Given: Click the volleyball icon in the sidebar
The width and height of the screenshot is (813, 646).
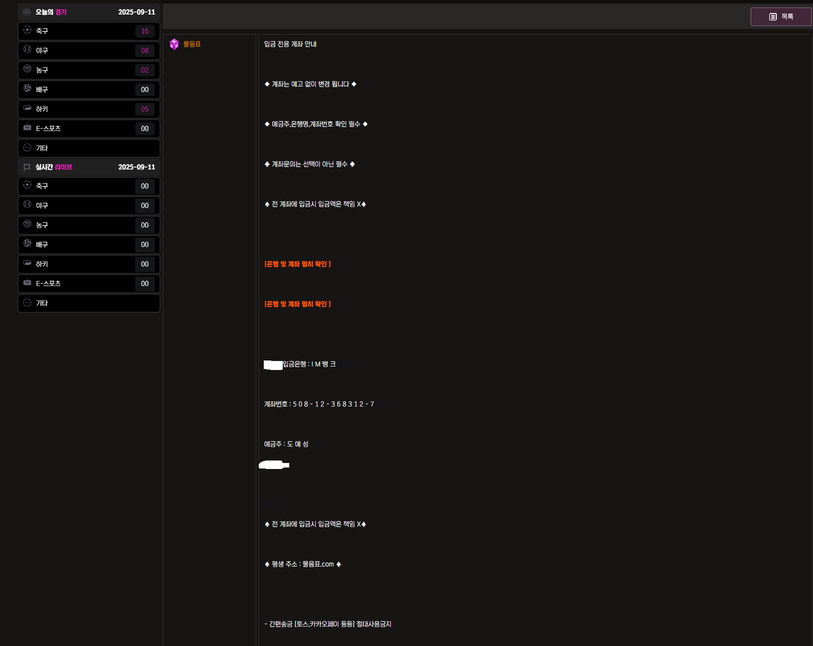Looking at the screenshot, I should pos(28,89).
